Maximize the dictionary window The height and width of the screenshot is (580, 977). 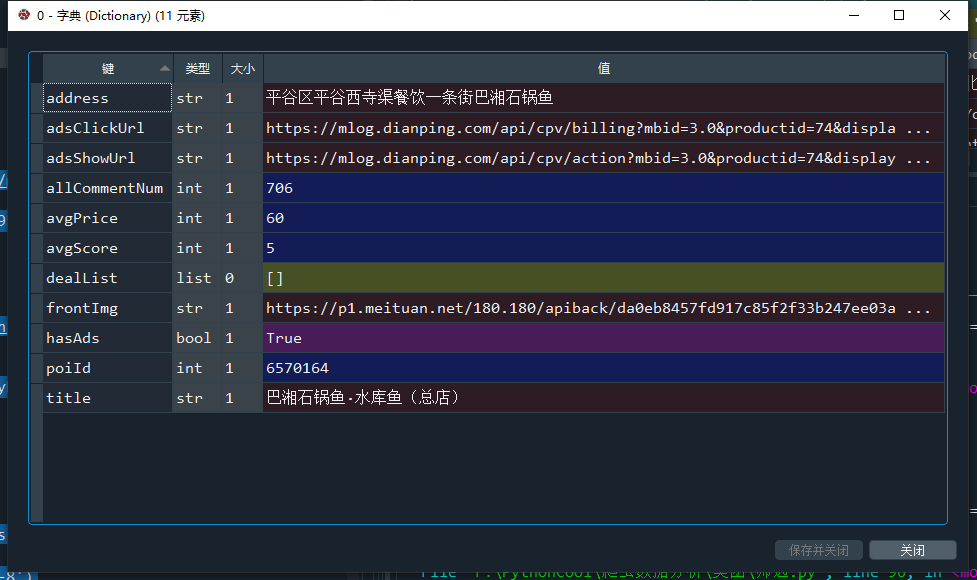click(898, 15)
